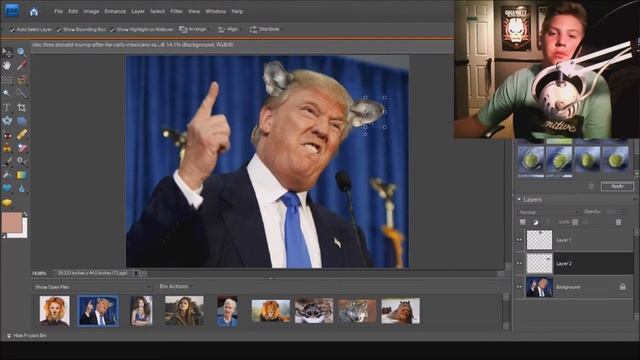Toggle Show Highlight on Rollover checkbox

point(112,29)
